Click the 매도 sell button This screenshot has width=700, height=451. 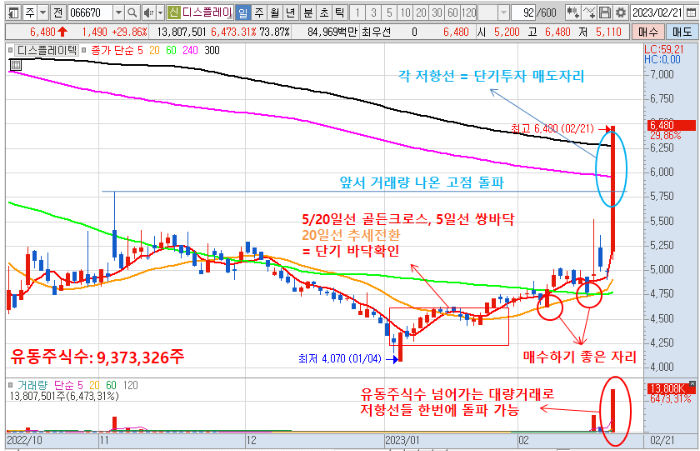click(682, 32)
